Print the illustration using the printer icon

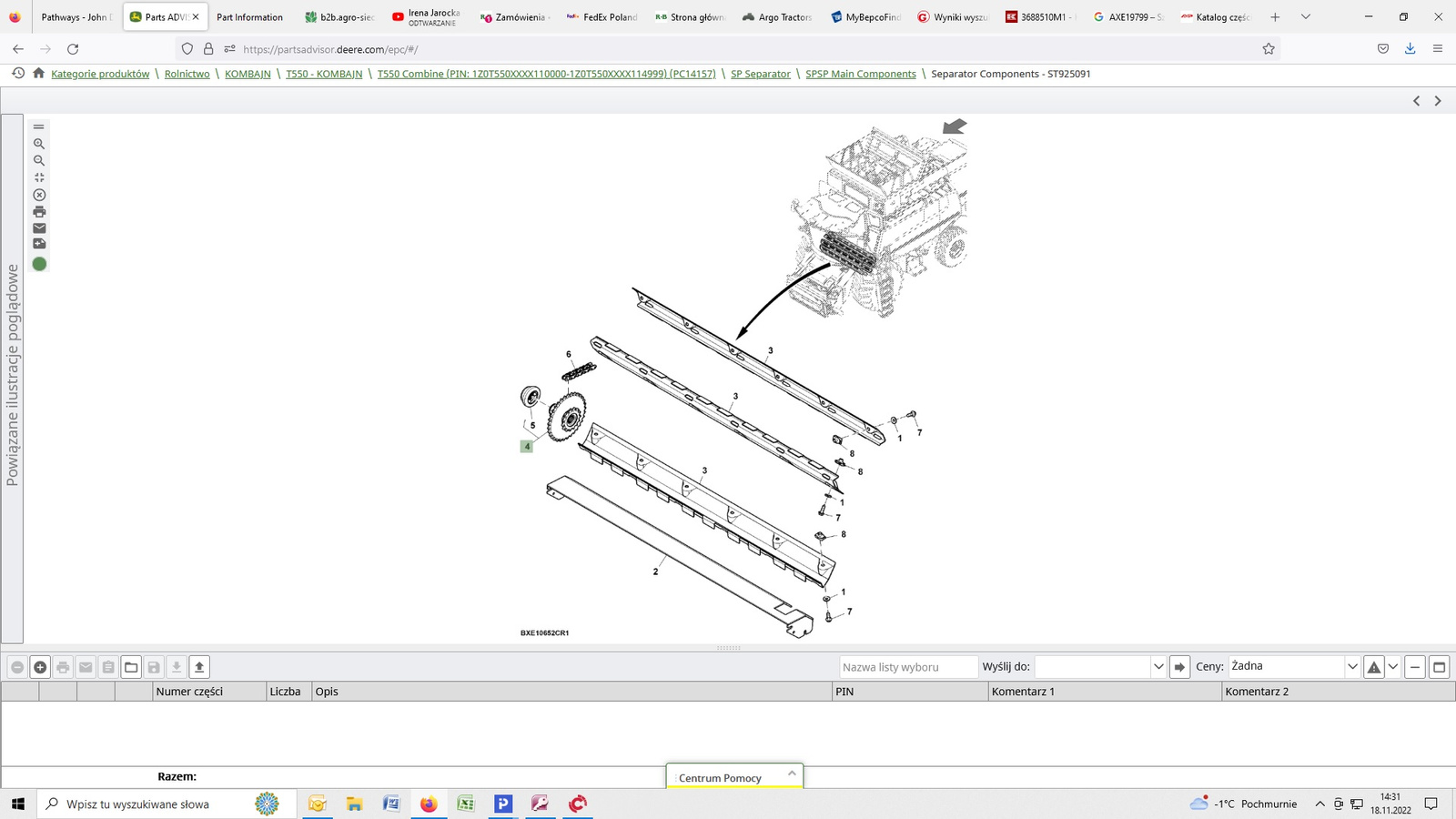(39, 212)
